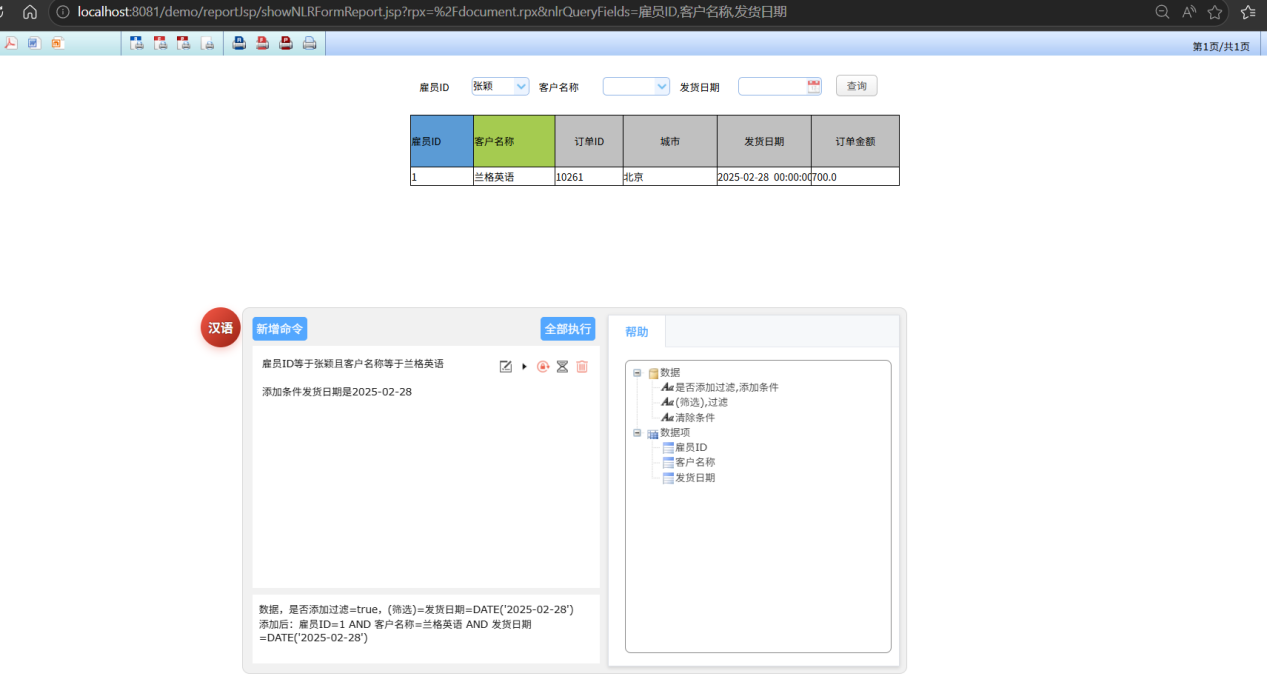Screen dimensions: 1267x682
Task: Click the orange export file icon
Action: pyautogui.click(x=57, y=43)
